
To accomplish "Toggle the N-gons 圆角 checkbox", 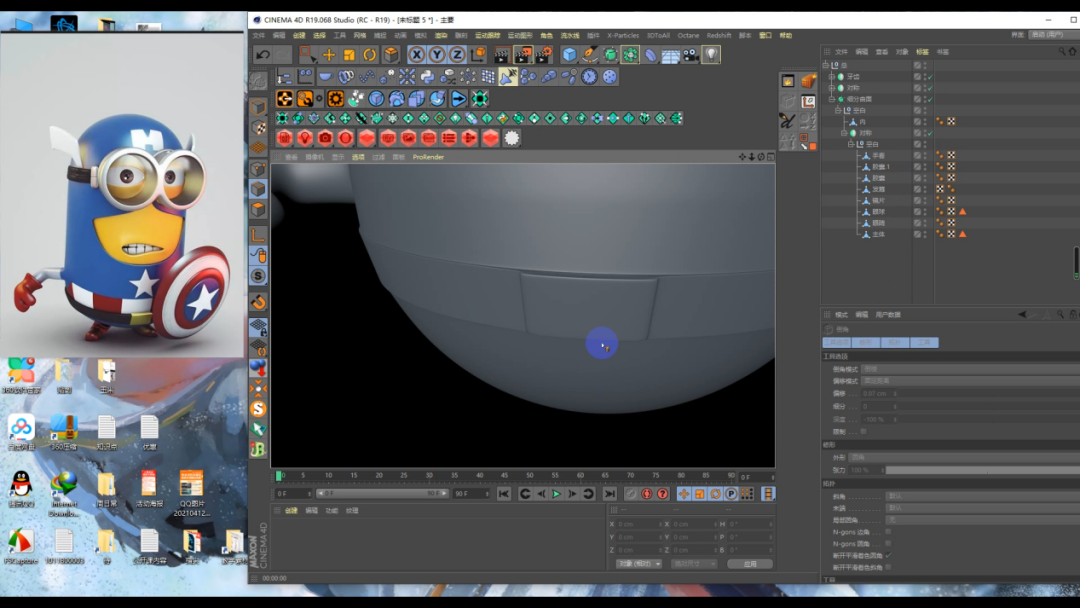I will (889, 543).
